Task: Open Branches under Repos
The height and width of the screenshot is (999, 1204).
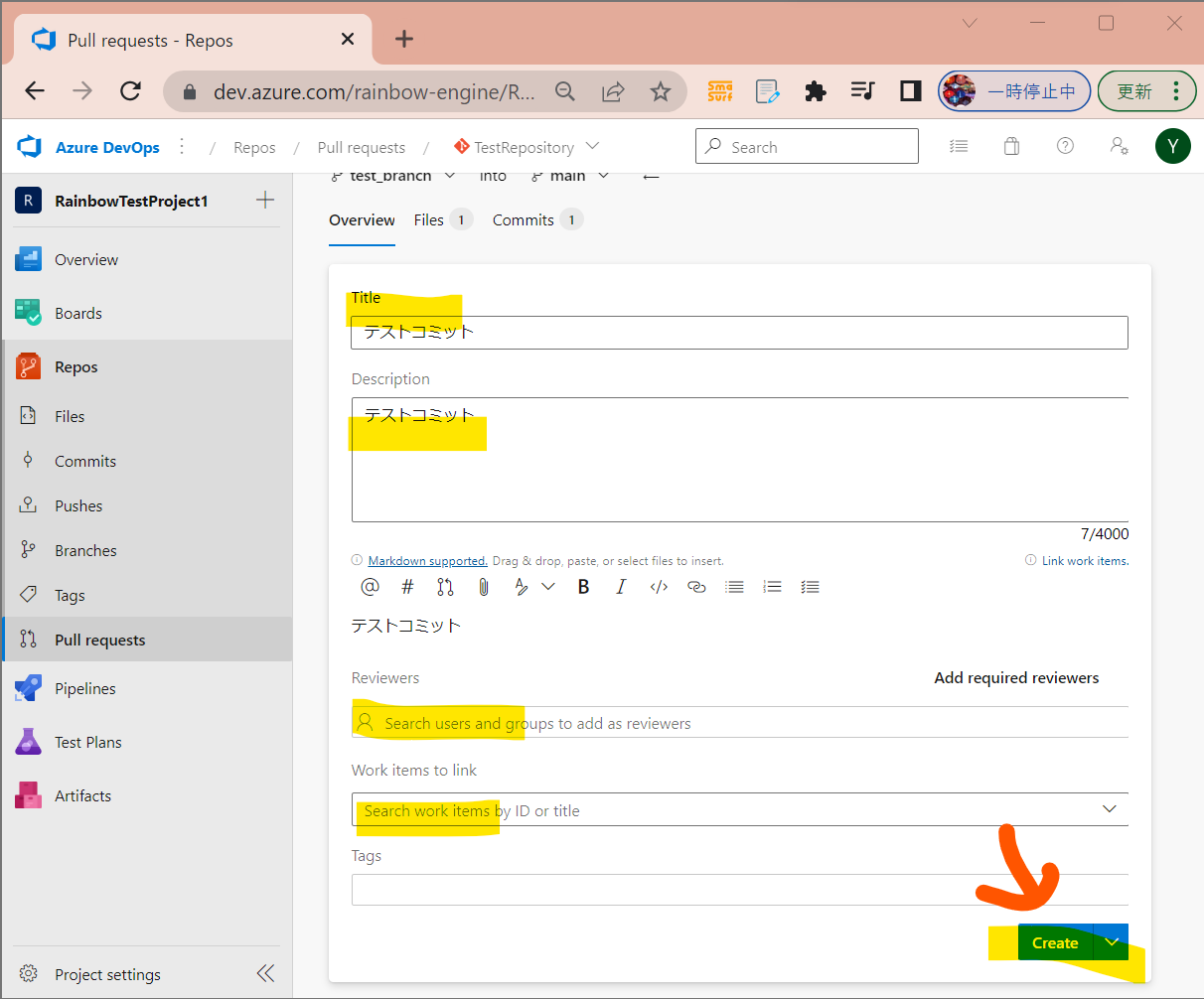Action: (x=147, y=550)
